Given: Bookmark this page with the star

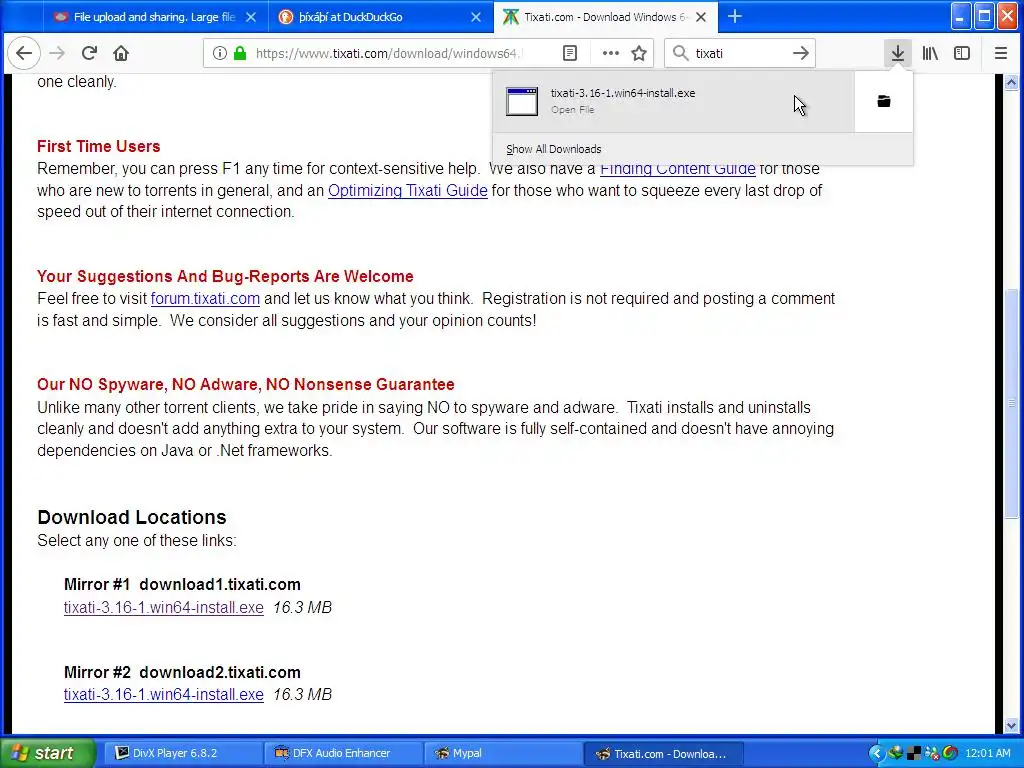Looking at the screenshot, I should click(639, 53).
